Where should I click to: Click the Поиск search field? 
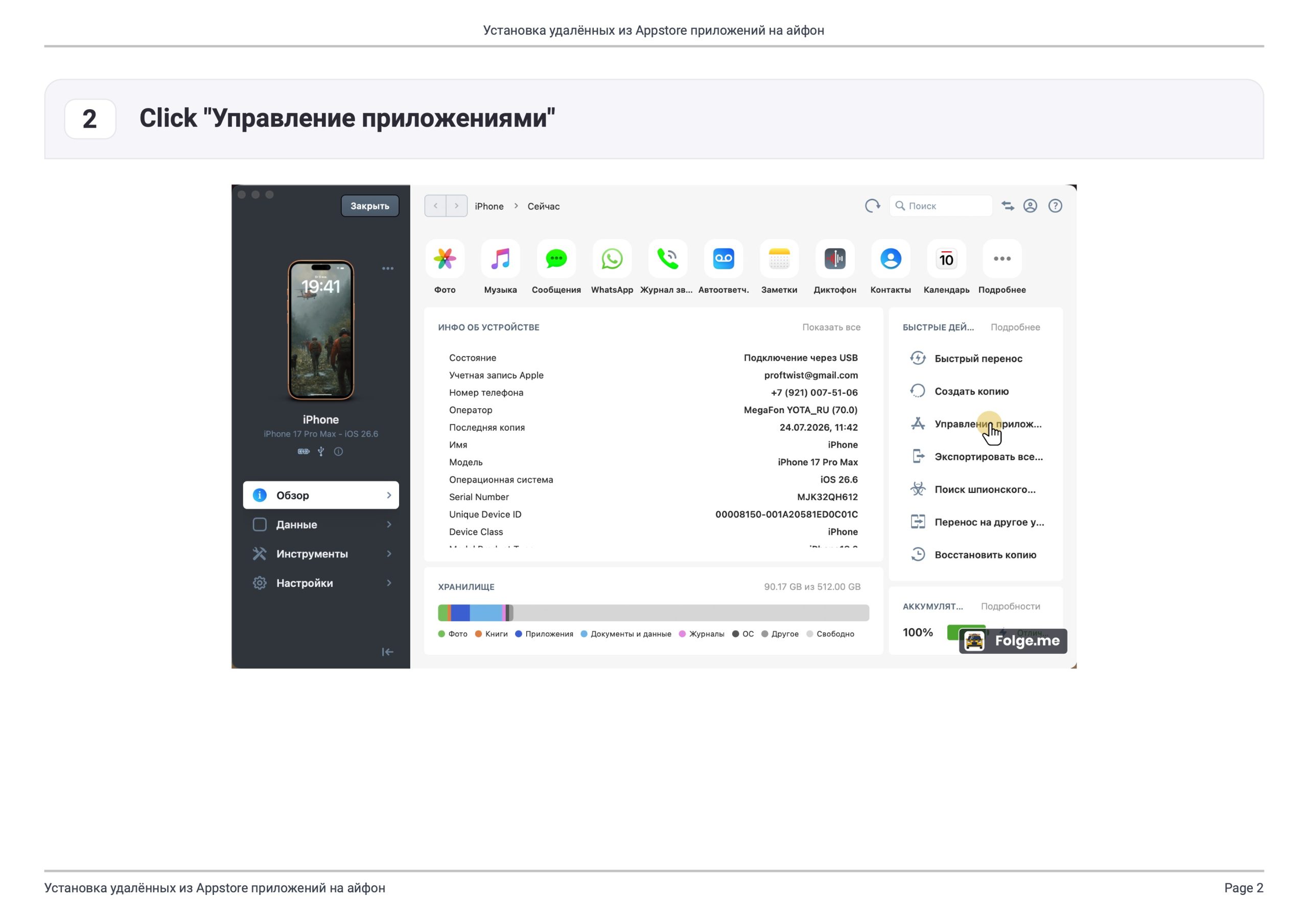pos(941,206)
